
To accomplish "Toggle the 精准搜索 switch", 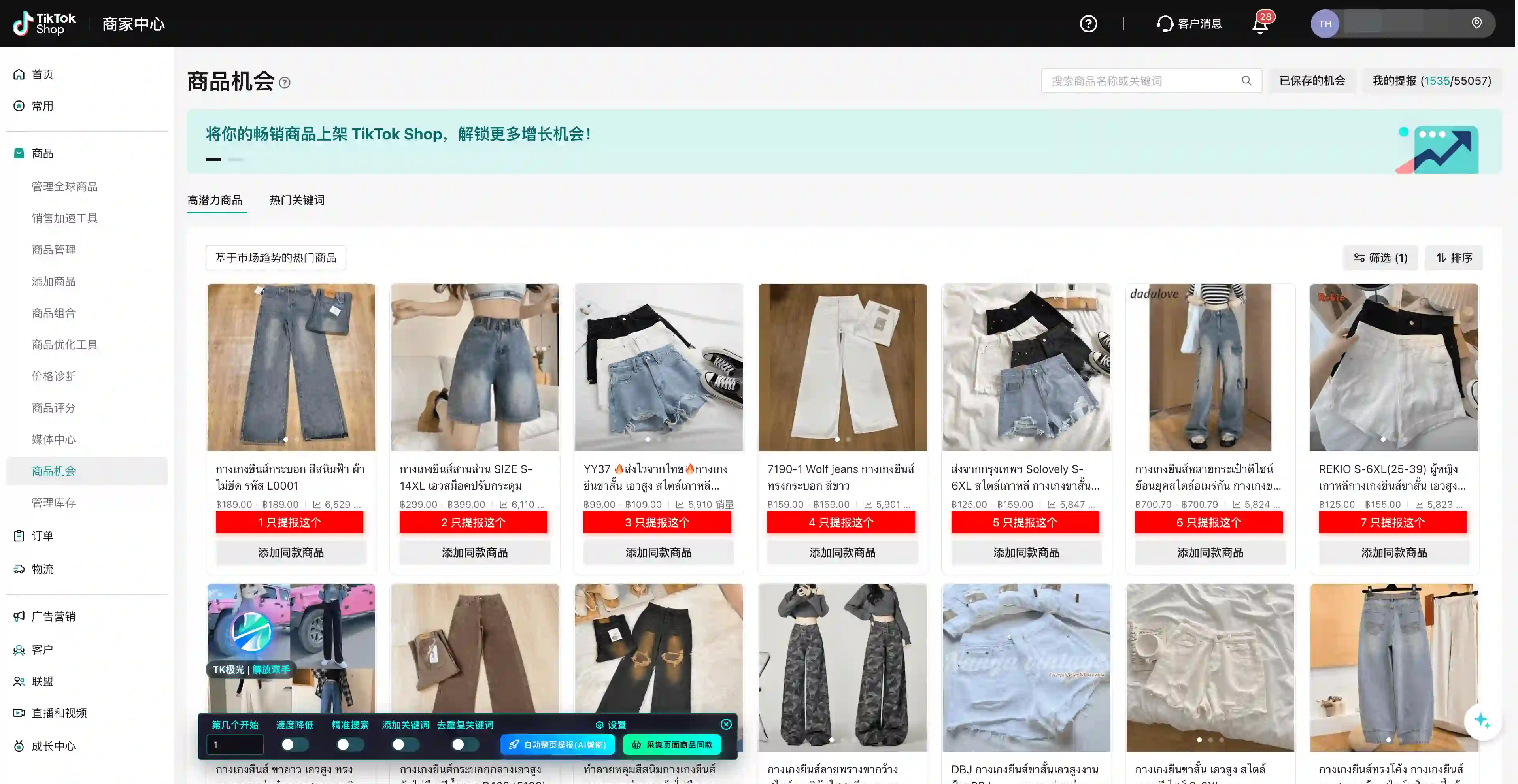I will click(350, 744).
